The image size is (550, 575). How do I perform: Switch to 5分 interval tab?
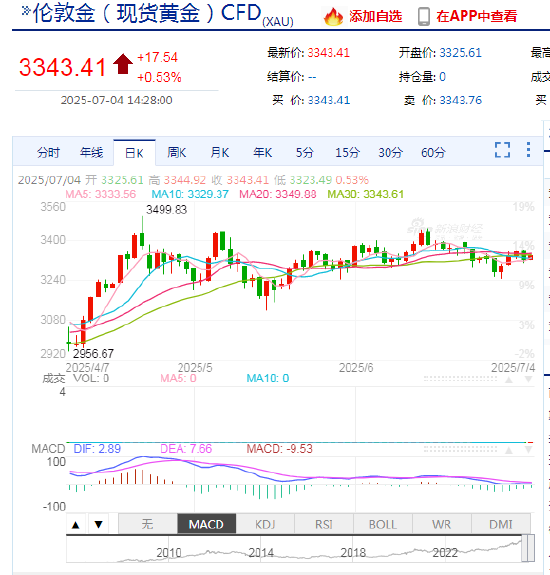[305, 153]
